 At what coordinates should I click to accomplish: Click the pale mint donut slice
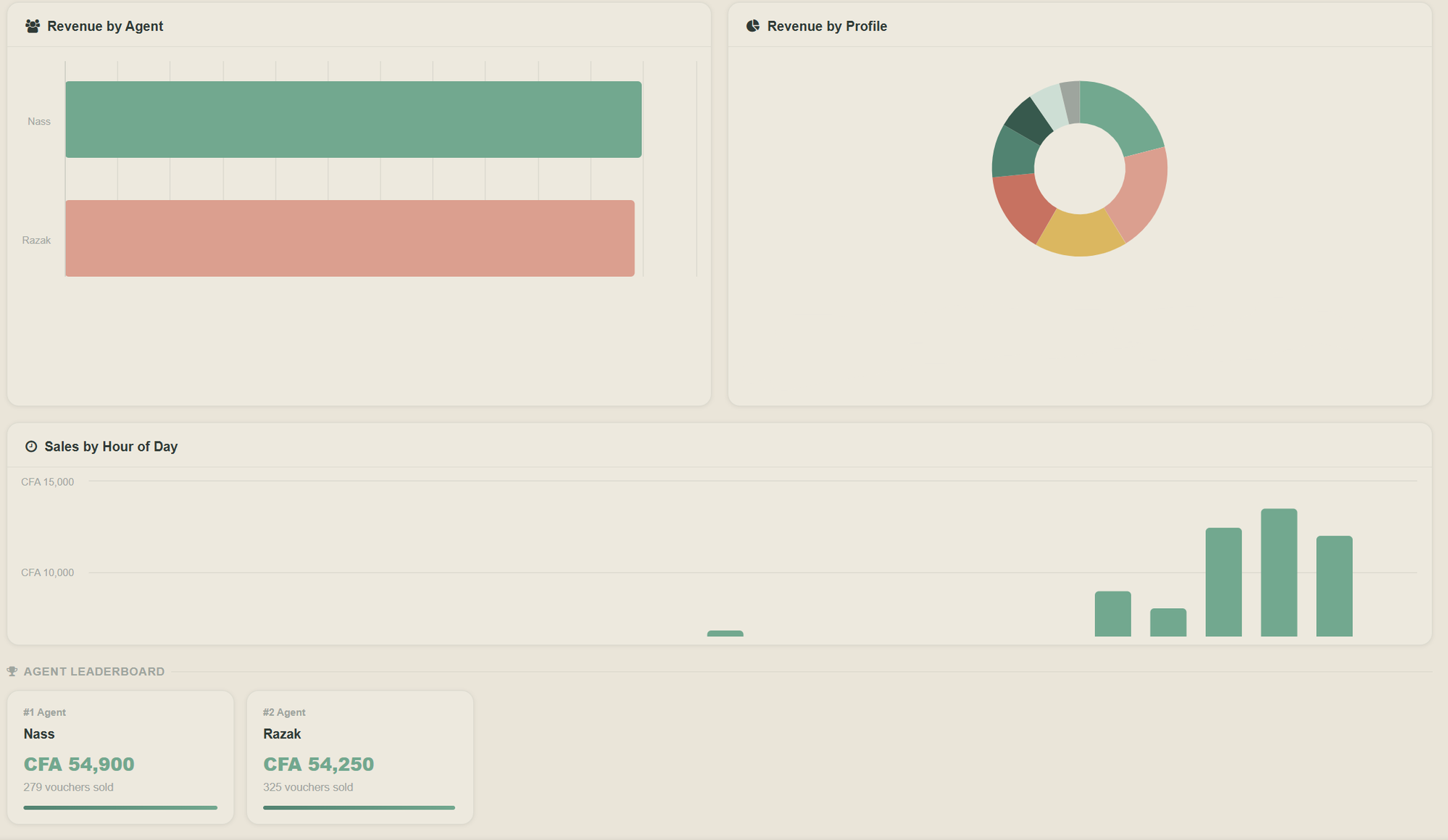pyautogui.click(x=1051, y=107)
